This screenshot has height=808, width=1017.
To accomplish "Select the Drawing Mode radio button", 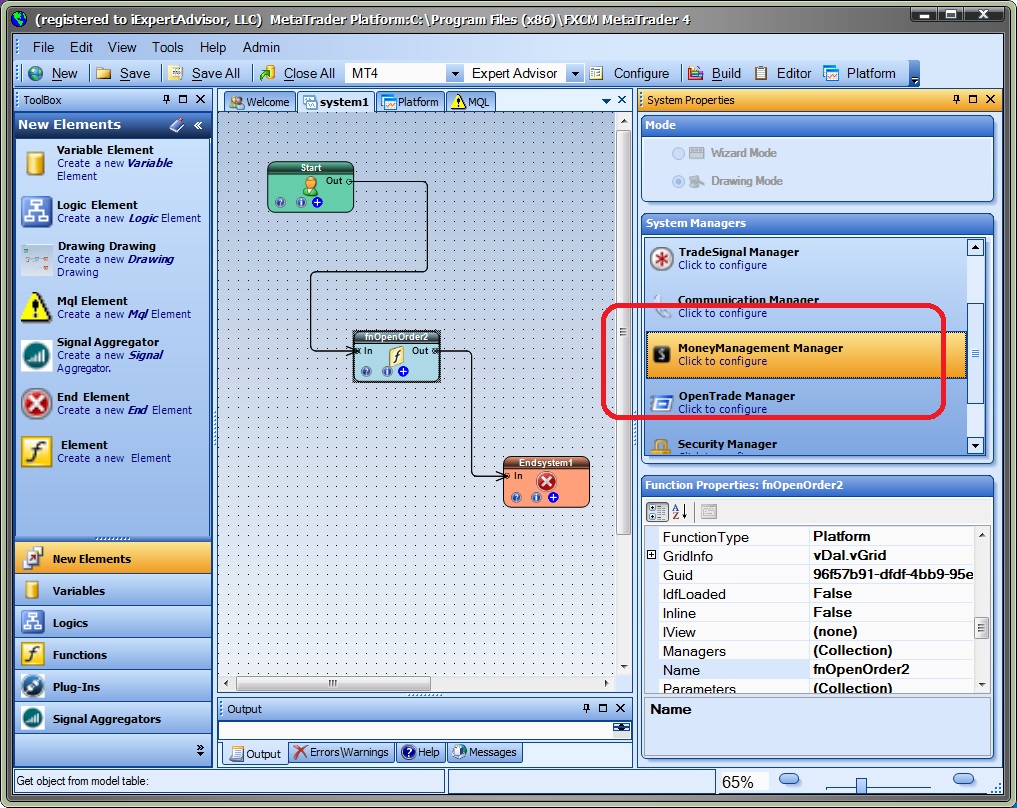I will click(x=678, y=181).
